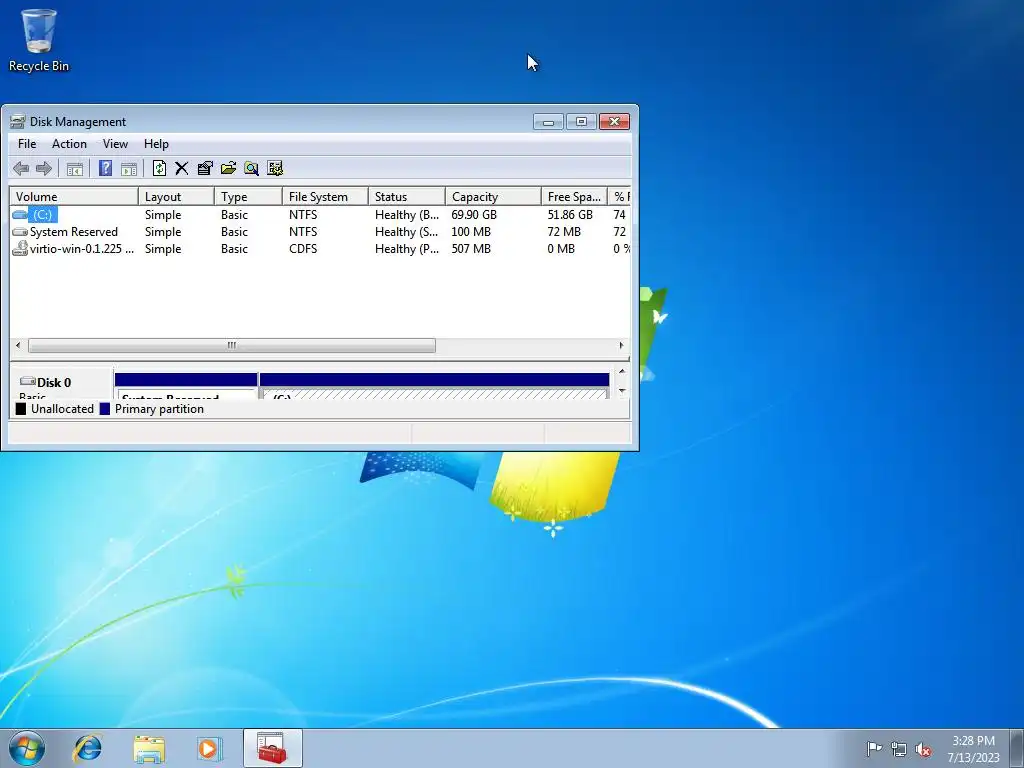Sort by Volume column header
1024x768 pixels.
pos(74,197)
